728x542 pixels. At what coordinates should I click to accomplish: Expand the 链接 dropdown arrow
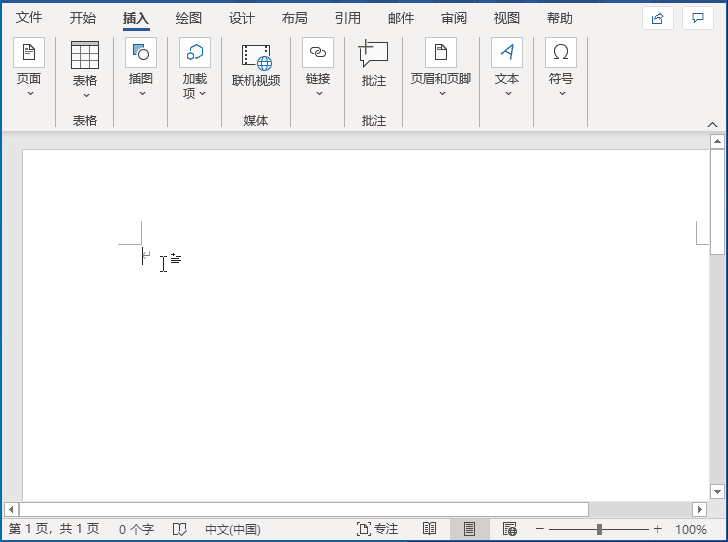(x=319, y=93)
